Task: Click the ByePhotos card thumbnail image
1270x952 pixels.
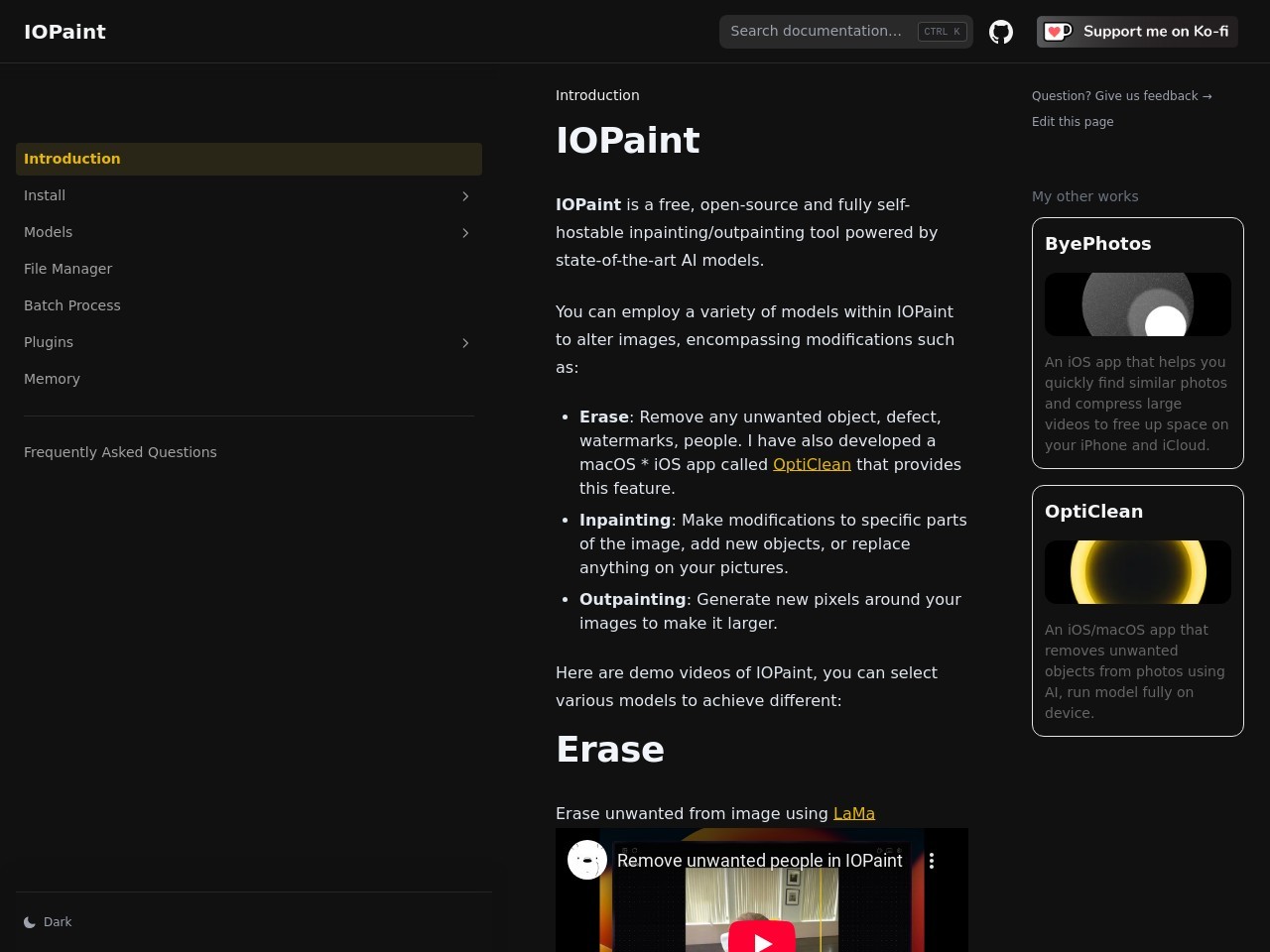Action: point(1137,304)
